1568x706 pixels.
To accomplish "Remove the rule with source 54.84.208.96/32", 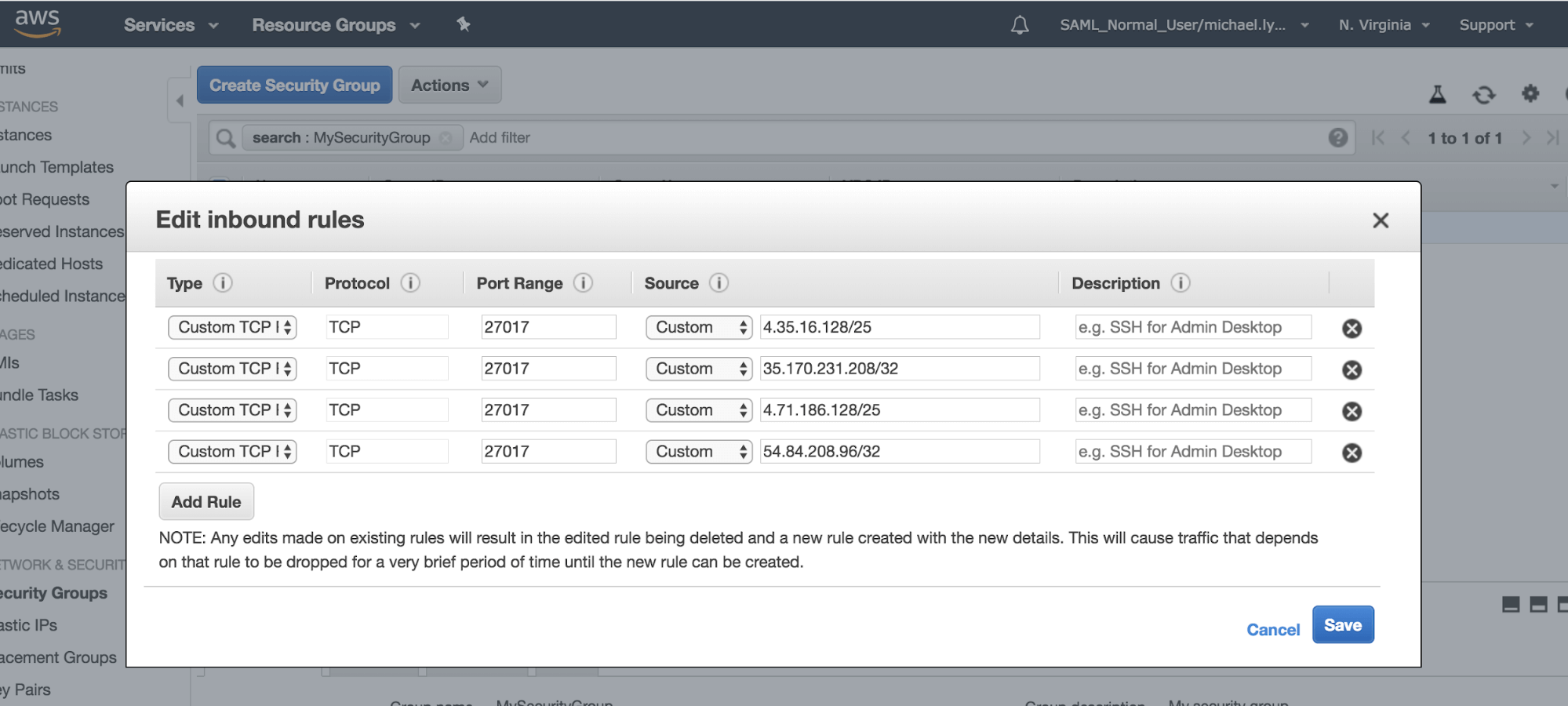I will (x=1352, y=452).
